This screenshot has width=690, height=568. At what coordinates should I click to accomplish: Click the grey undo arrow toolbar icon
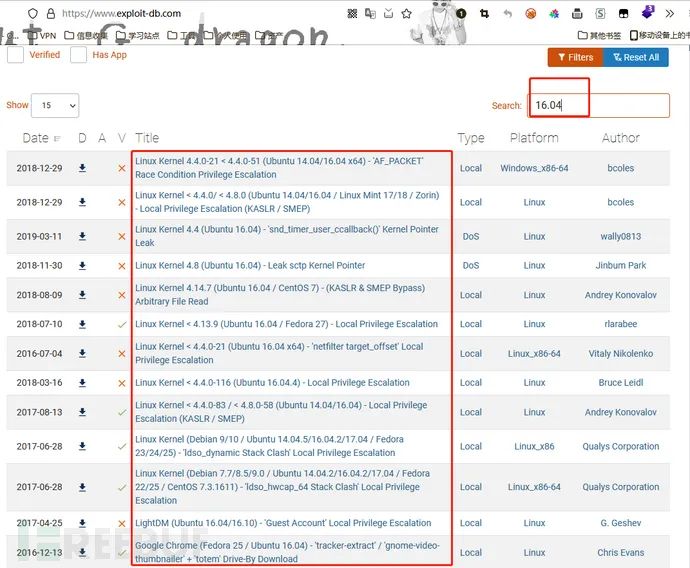(x=508, y=14)
